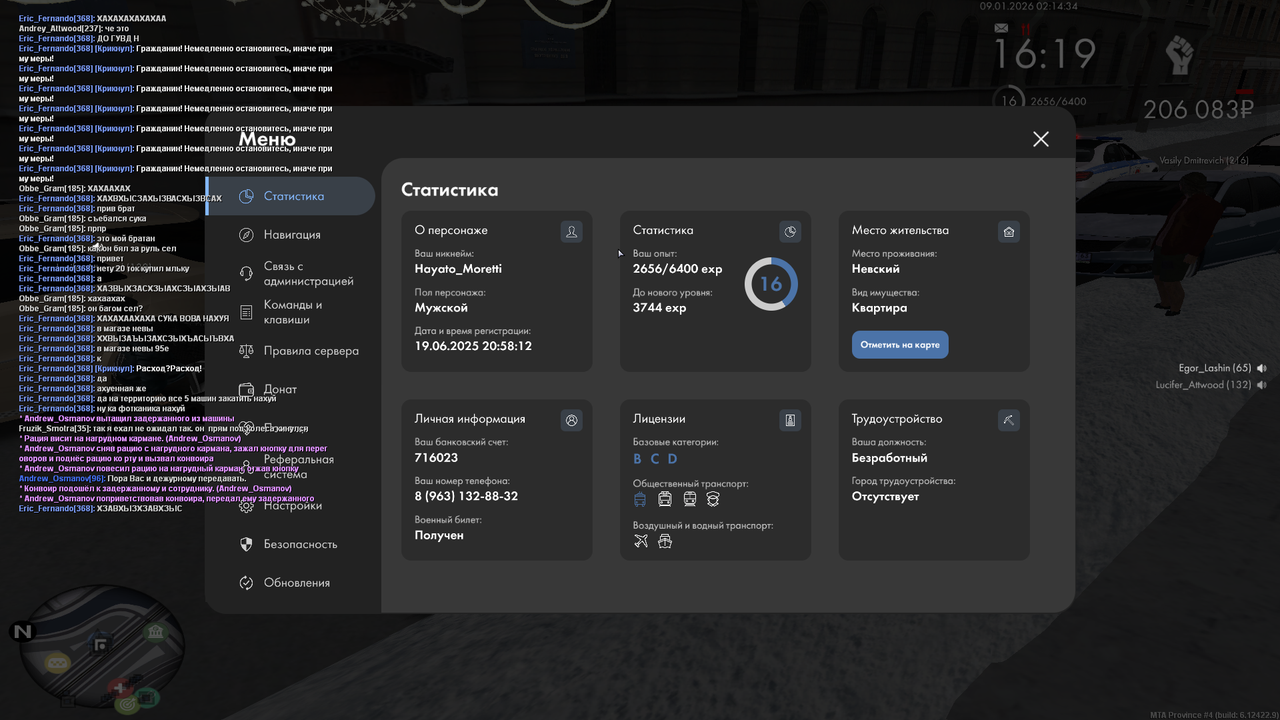Click the chart icon on Статистика card
The height and width of the screenshot is (720, 1280).
tap(790, 232)
